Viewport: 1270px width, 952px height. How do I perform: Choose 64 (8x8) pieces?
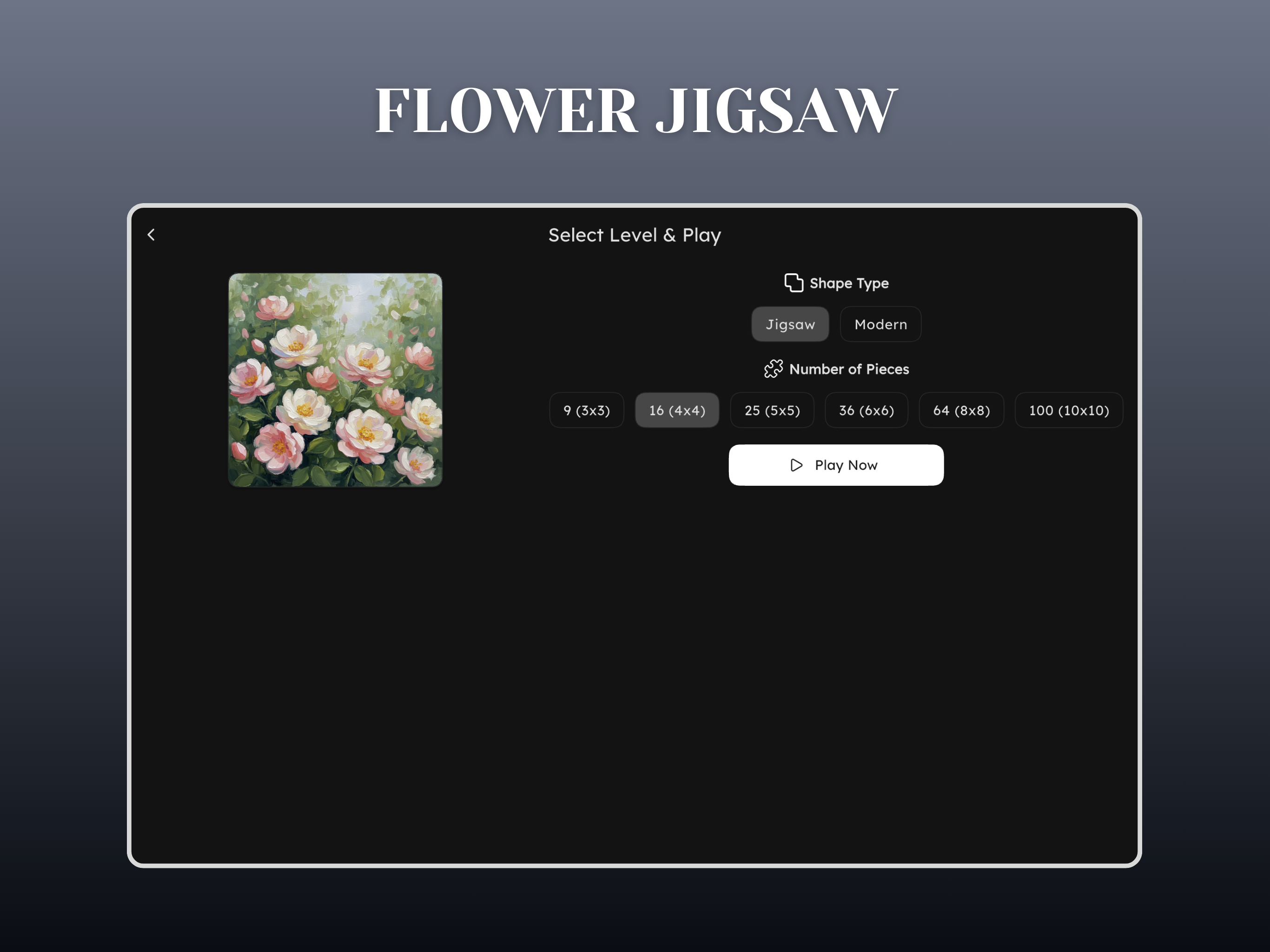click(961, 410)
